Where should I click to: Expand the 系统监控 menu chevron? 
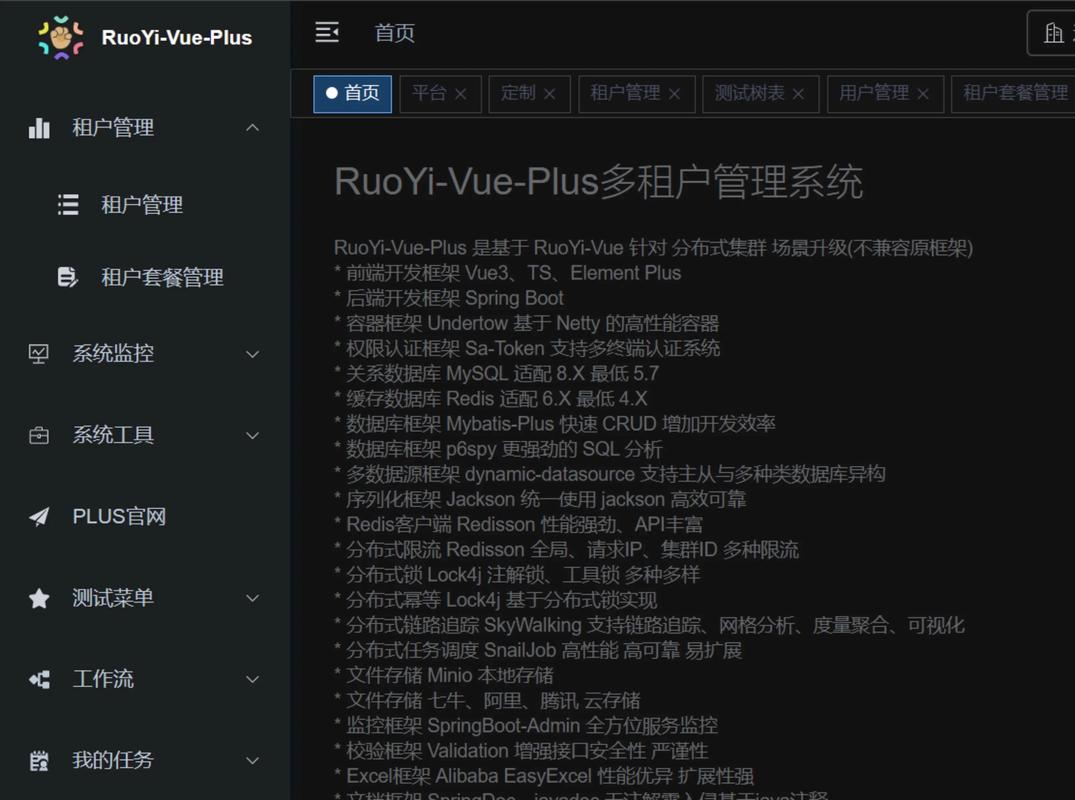tap(253, 354)
